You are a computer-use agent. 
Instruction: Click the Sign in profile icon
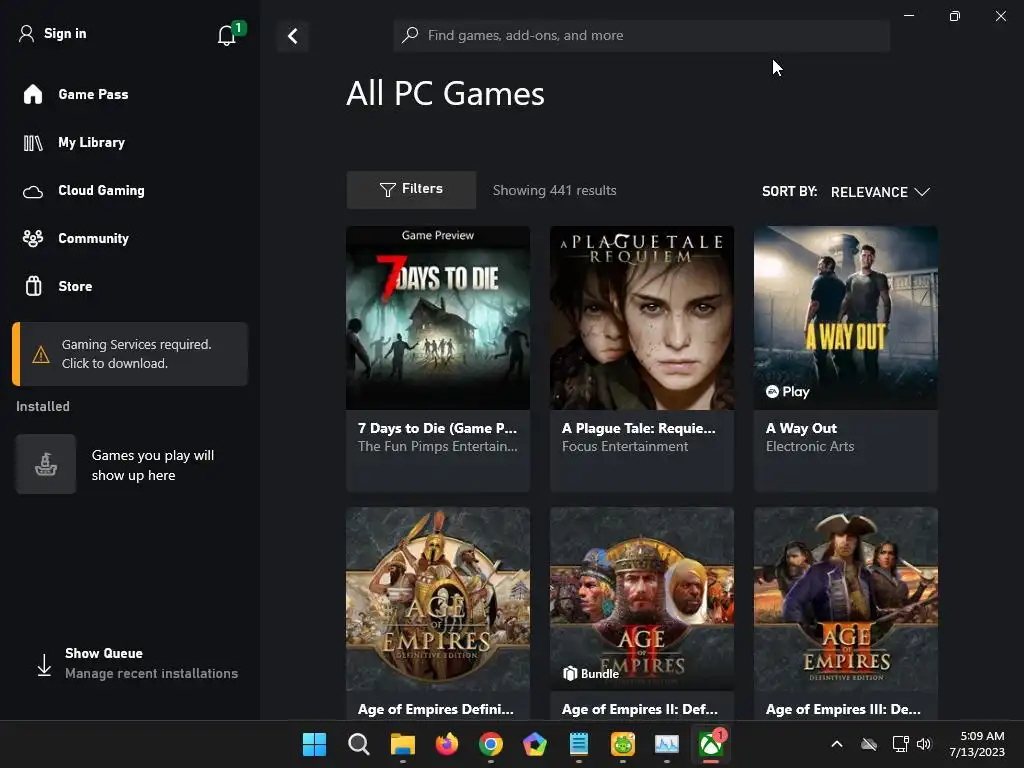(26, 33)
